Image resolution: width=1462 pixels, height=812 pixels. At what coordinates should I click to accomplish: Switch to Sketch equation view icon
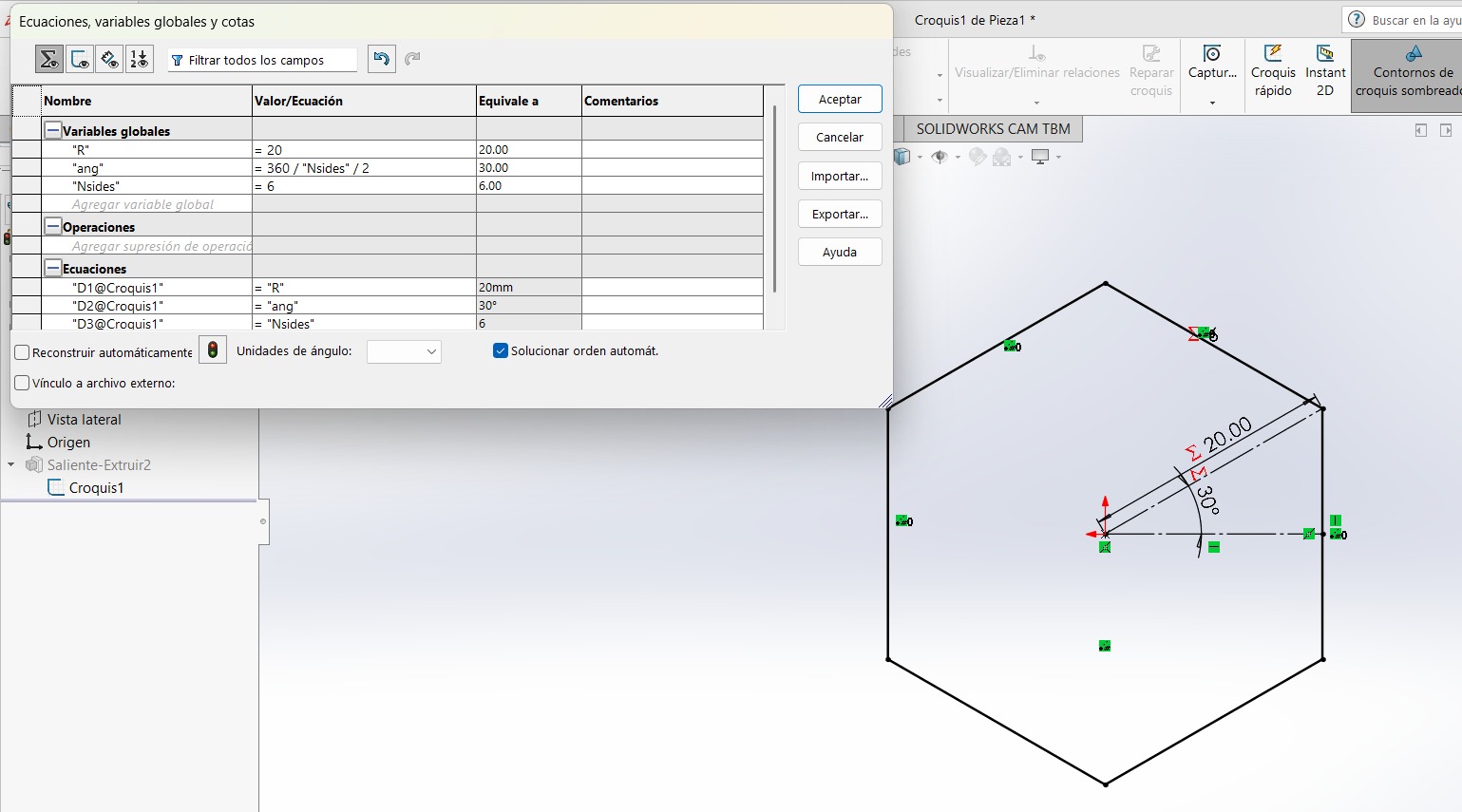pyautogui.click(x=80, y=59)
